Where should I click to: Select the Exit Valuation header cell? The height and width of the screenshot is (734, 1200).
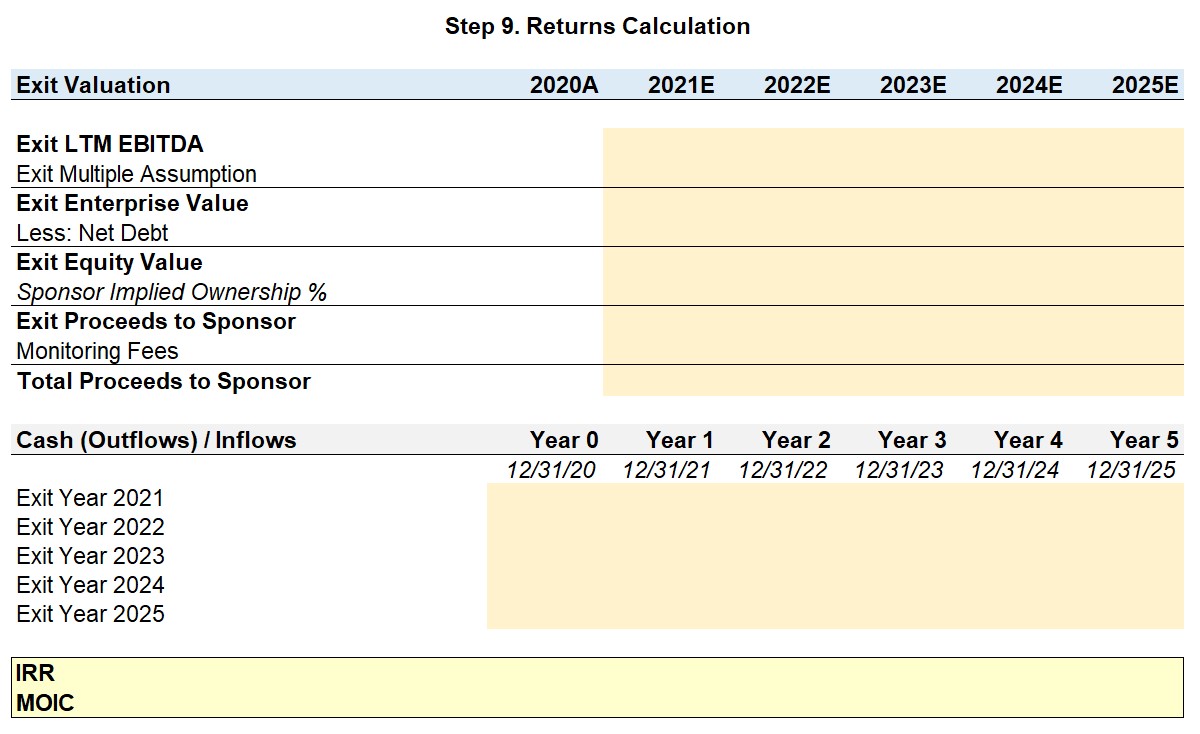pos(94,85)
